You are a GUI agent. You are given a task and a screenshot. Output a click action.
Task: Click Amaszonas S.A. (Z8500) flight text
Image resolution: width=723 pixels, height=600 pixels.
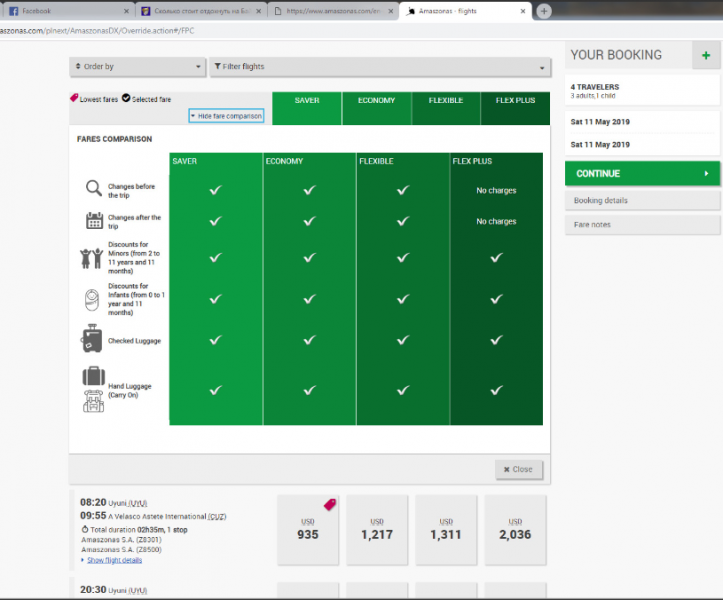[121, 550]
